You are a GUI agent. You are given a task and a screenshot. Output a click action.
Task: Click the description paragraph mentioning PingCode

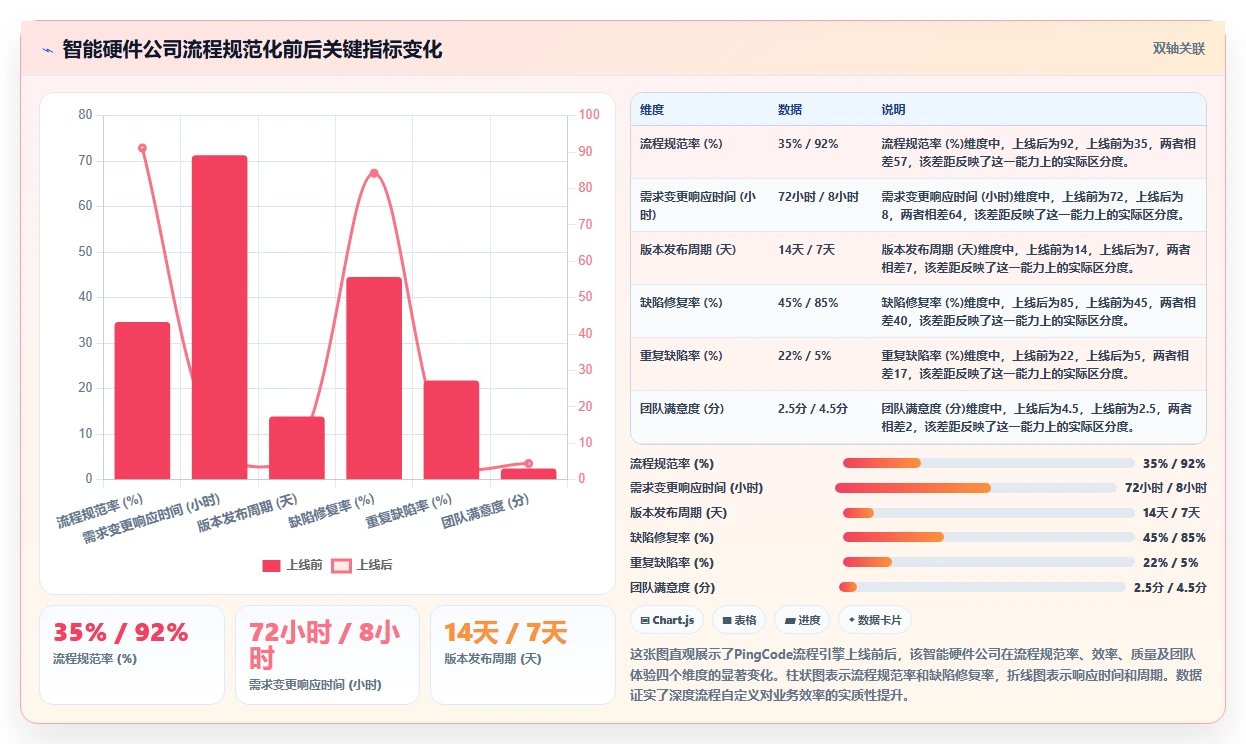918,675
